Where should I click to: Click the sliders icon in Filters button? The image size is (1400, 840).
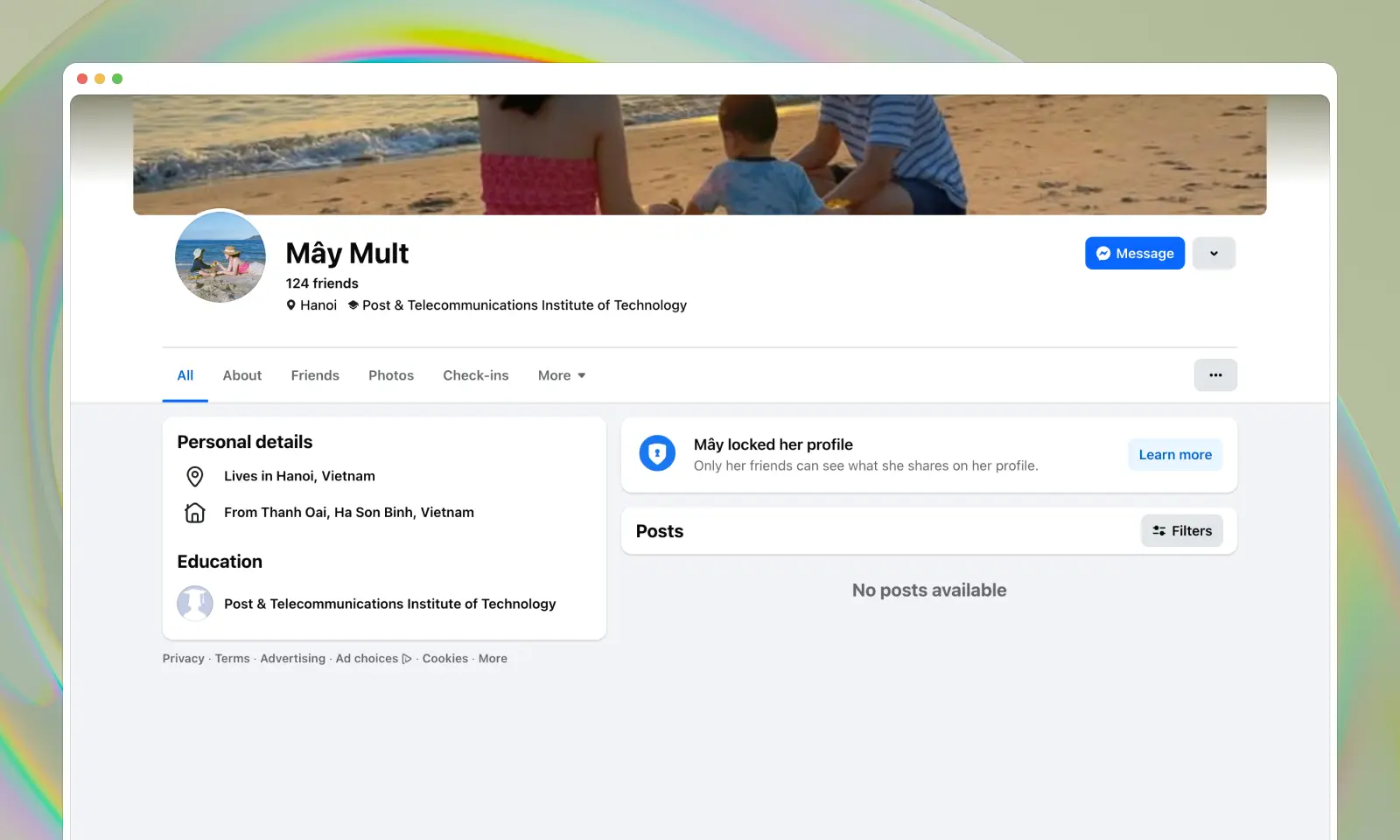click(x=1159, y=531)
